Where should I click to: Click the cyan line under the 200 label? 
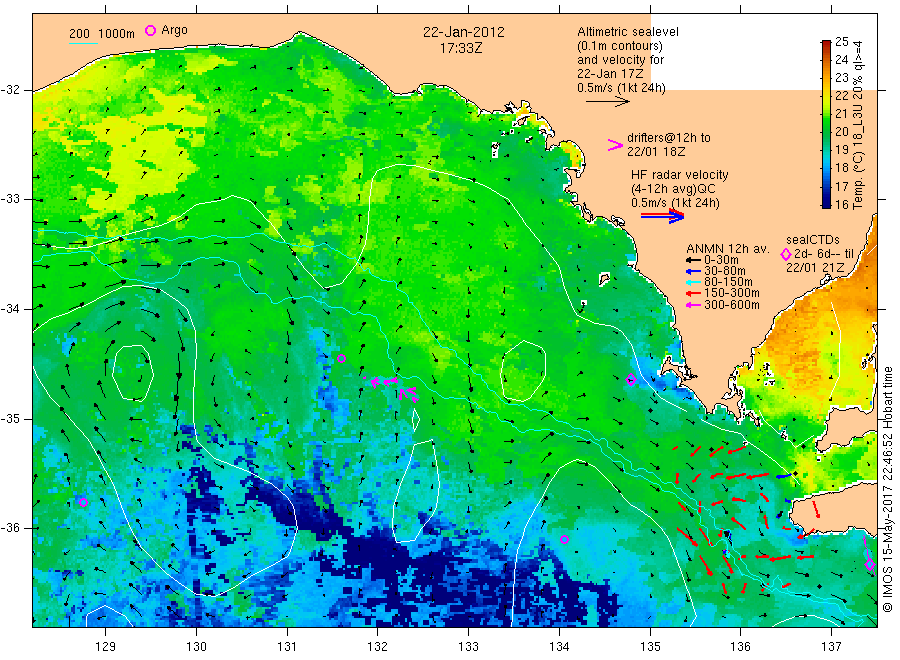[x=83, y=43]
